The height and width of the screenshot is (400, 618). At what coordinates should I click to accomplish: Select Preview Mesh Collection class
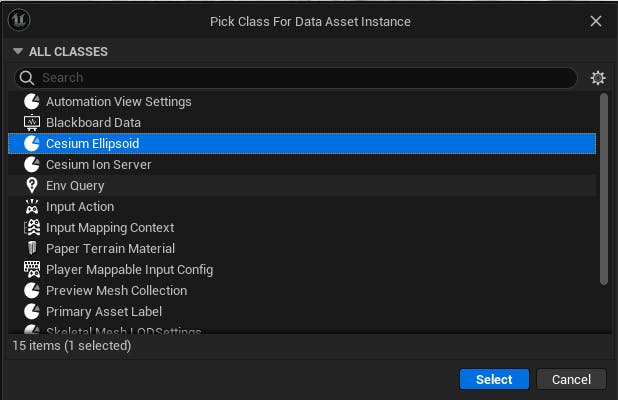click(x=302, y=290)
